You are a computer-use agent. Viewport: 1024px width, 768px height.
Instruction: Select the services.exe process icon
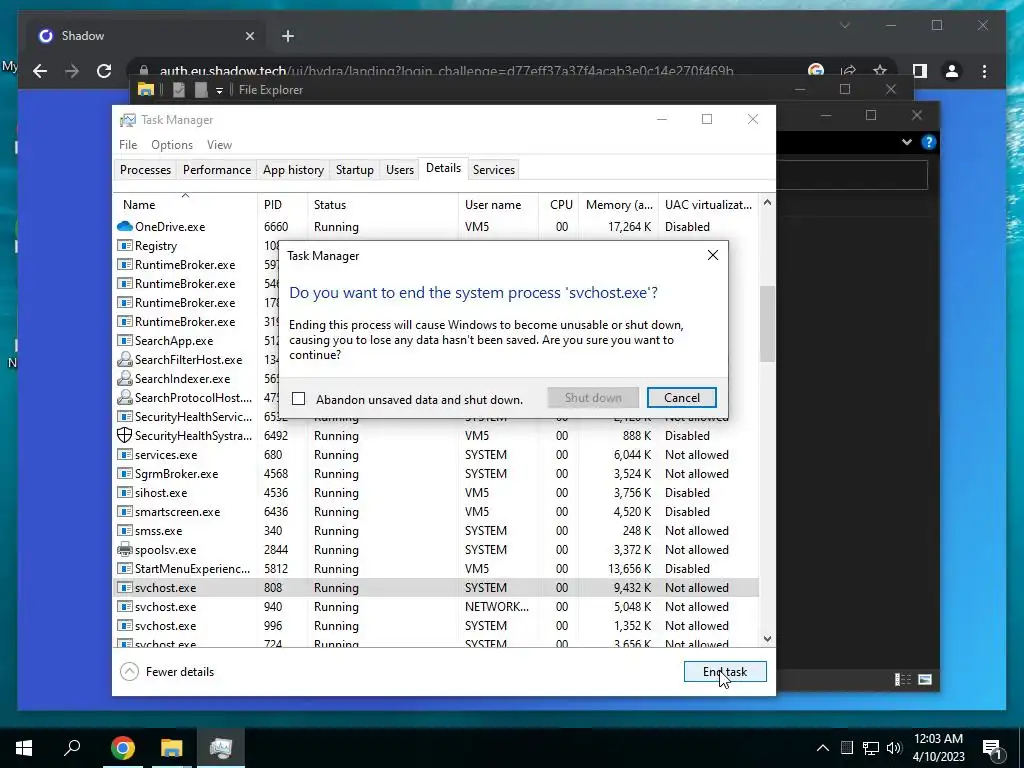click(124, 455)
